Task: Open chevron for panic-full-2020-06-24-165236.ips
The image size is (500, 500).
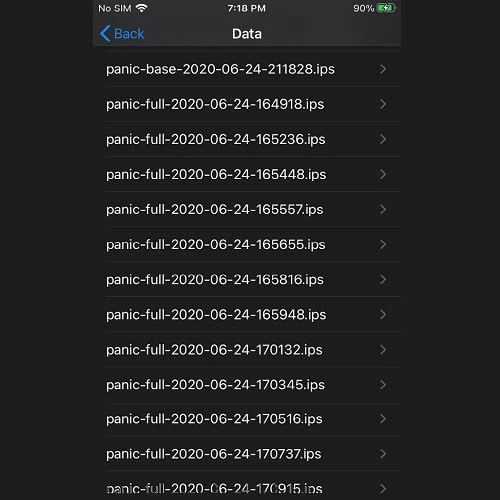Action: coord(383,139)
